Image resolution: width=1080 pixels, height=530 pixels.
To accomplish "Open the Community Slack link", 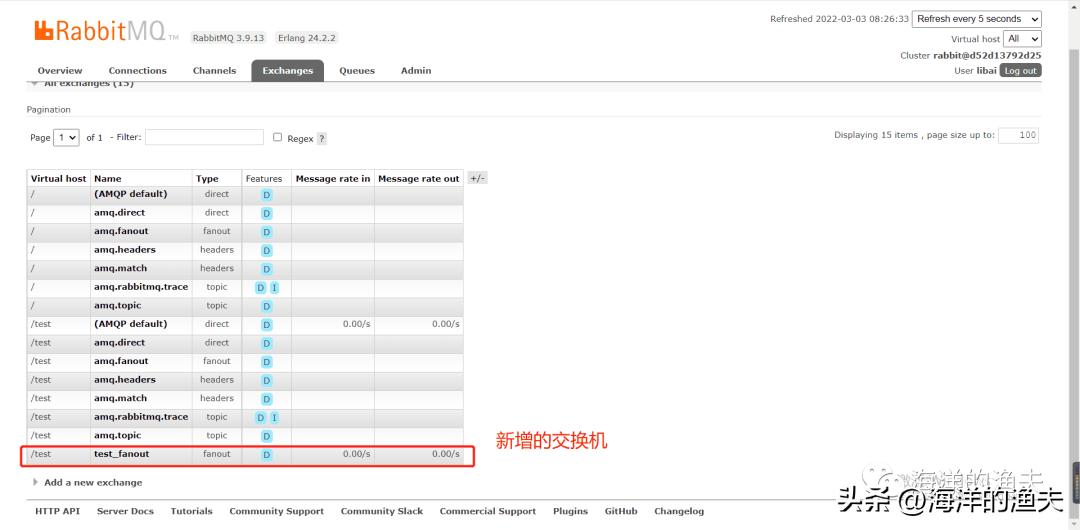I will point(382,511).
